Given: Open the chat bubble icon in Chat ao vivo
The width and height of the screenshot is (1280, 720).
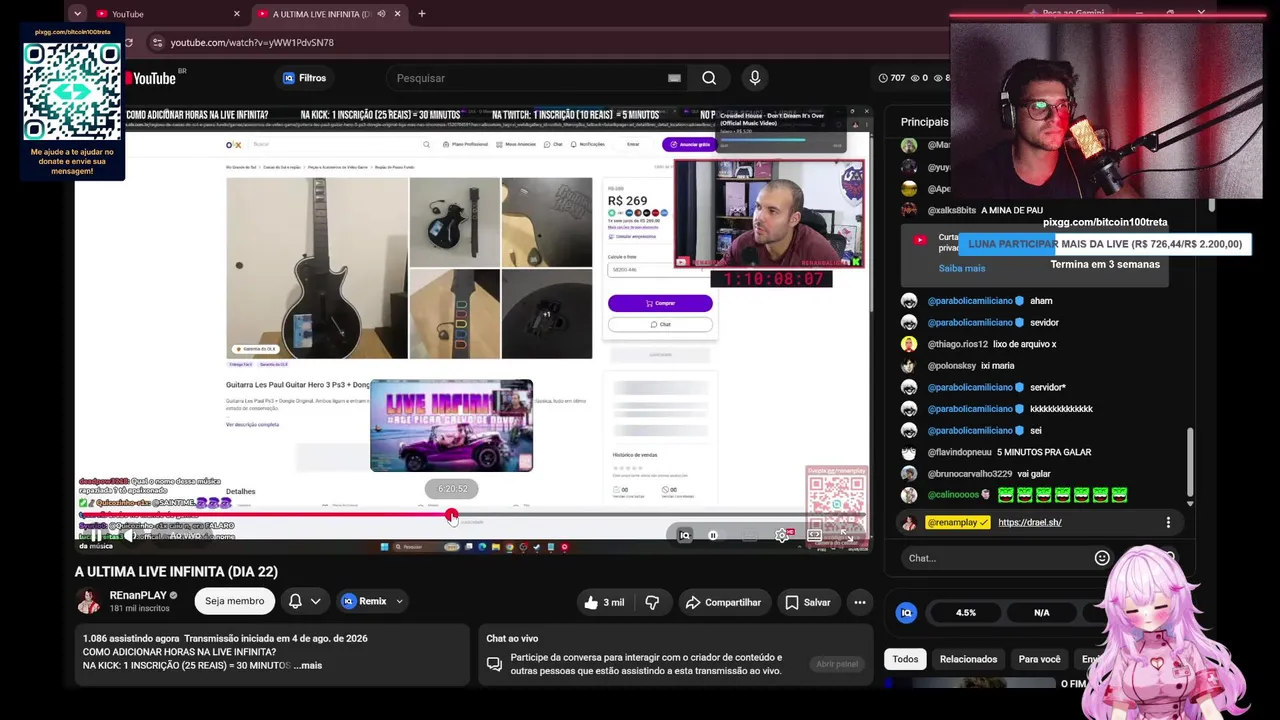Looking at the screenshot, I should [x=494, y=664].
